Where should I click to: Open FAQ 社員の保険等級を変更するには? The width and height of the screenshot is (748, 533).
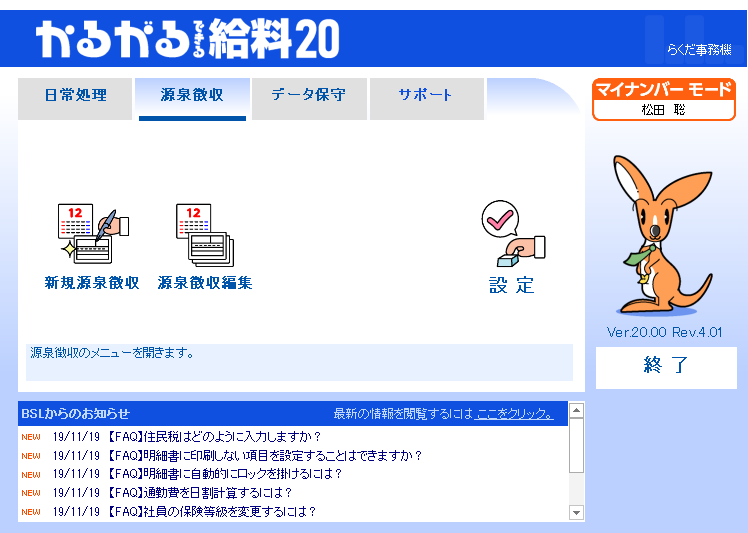click(x=210, y=512)
